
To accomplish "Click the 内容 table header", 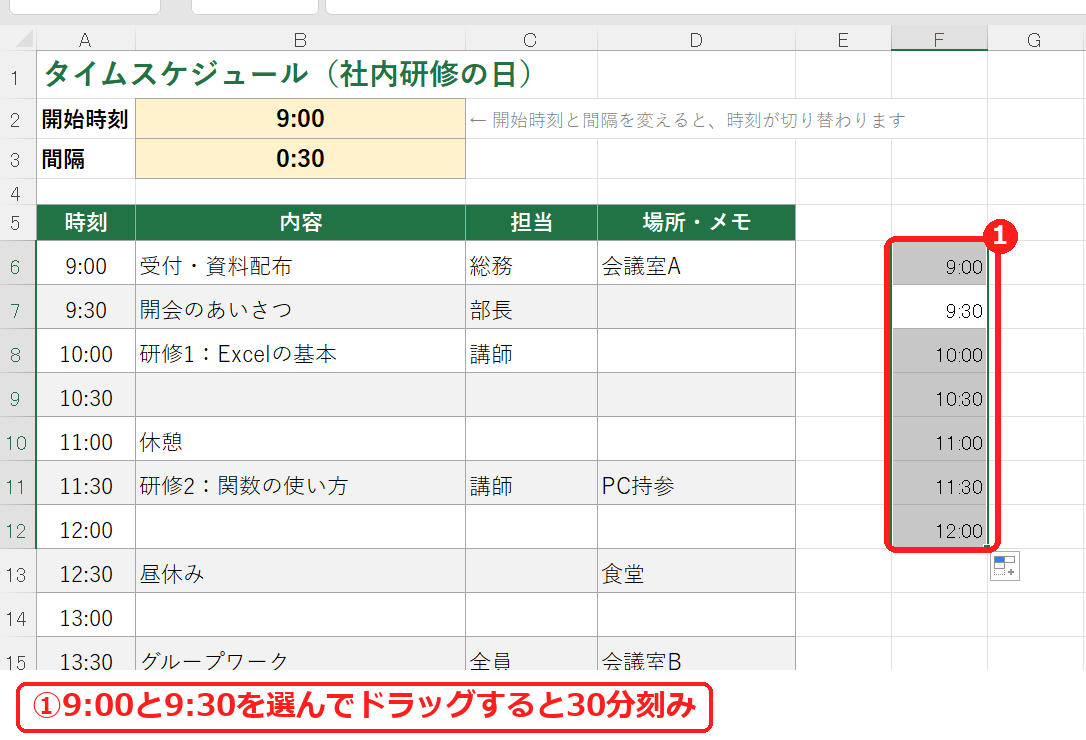I will (300, 222).
